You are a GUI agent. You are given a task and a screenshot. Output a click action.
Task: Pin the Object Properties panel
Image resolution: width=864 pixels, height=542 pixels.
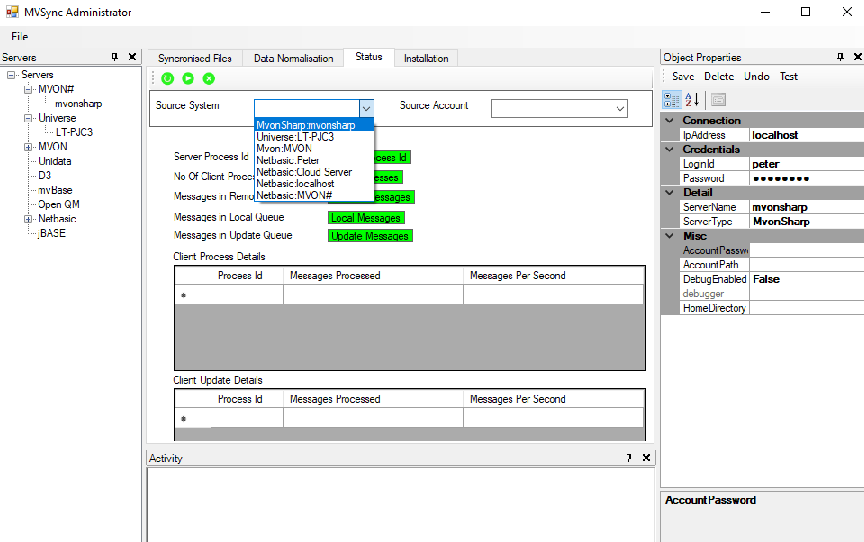(x=840, y=57)
